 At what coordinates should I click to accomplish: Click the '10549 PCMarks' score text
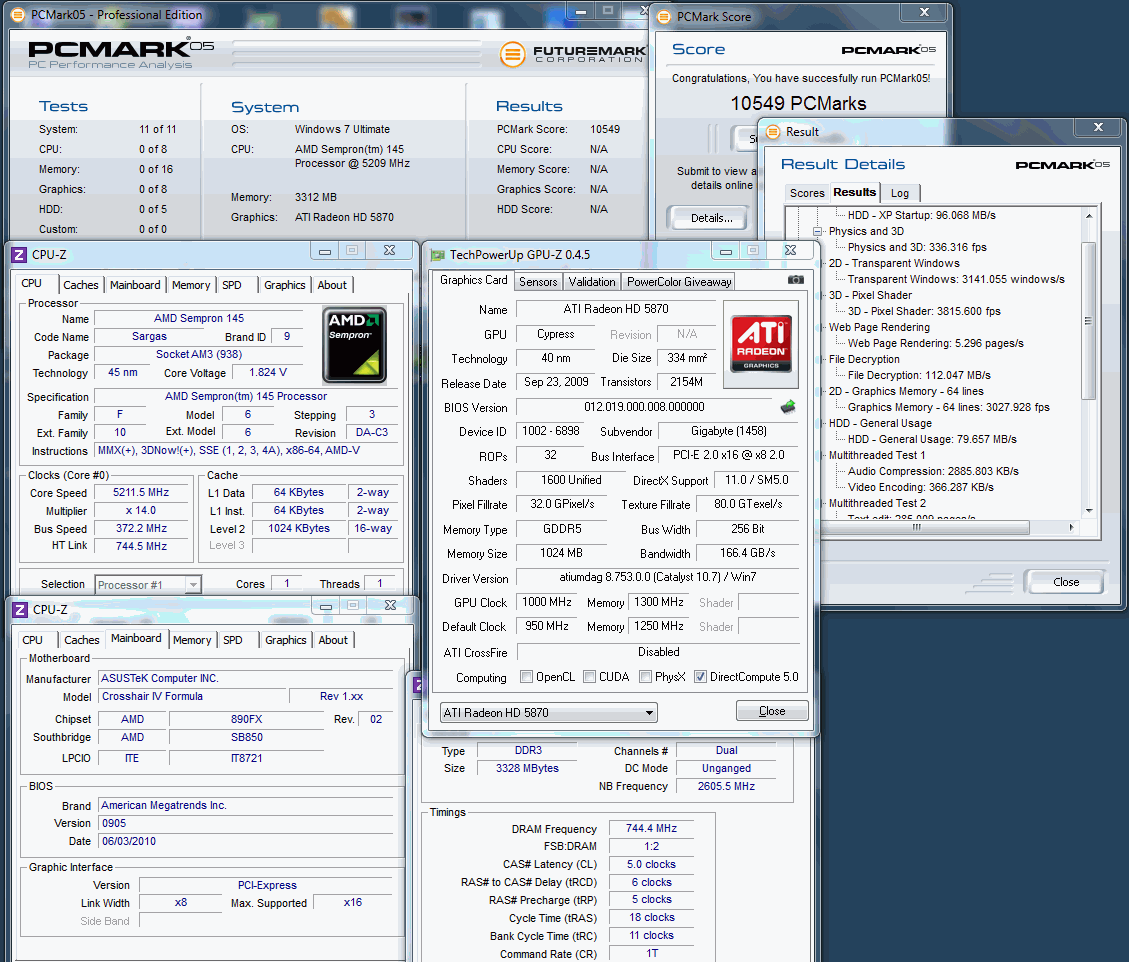(x=799, y=104)
